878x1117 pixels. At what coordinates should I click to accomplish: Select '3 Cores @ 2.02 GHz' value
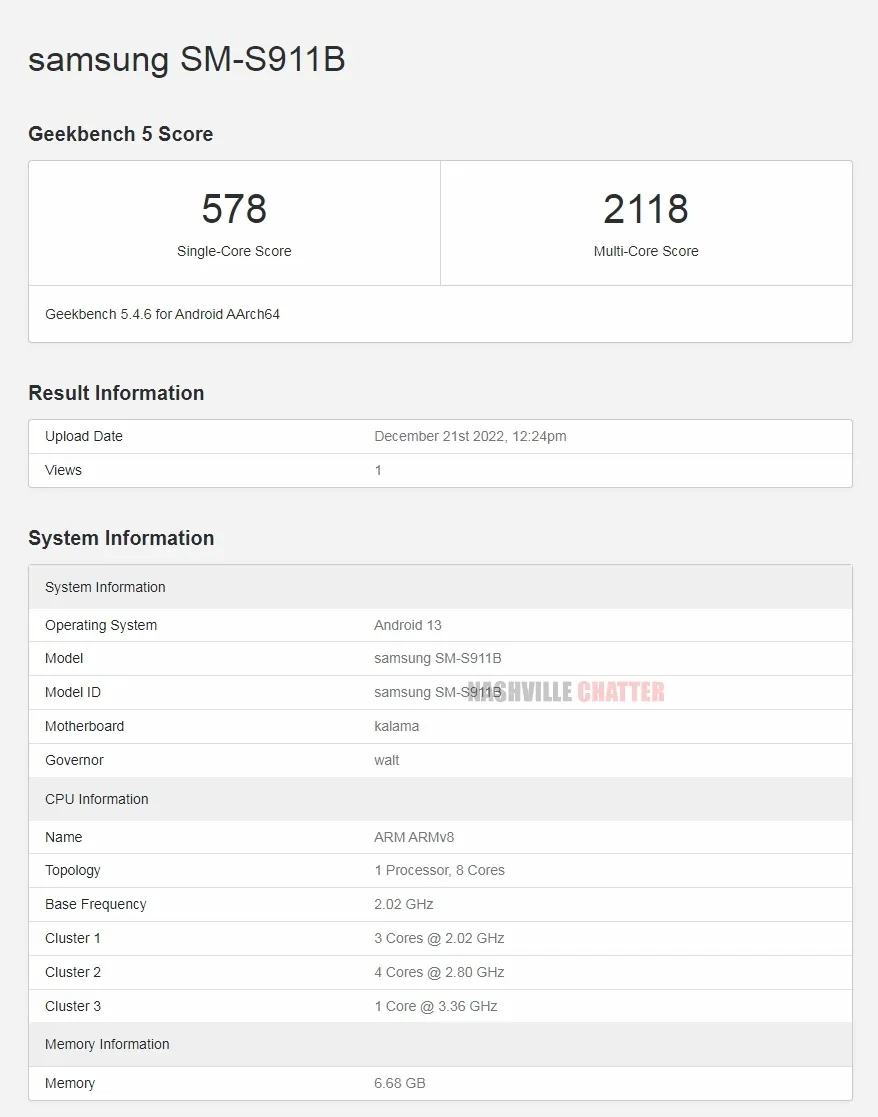439,938
